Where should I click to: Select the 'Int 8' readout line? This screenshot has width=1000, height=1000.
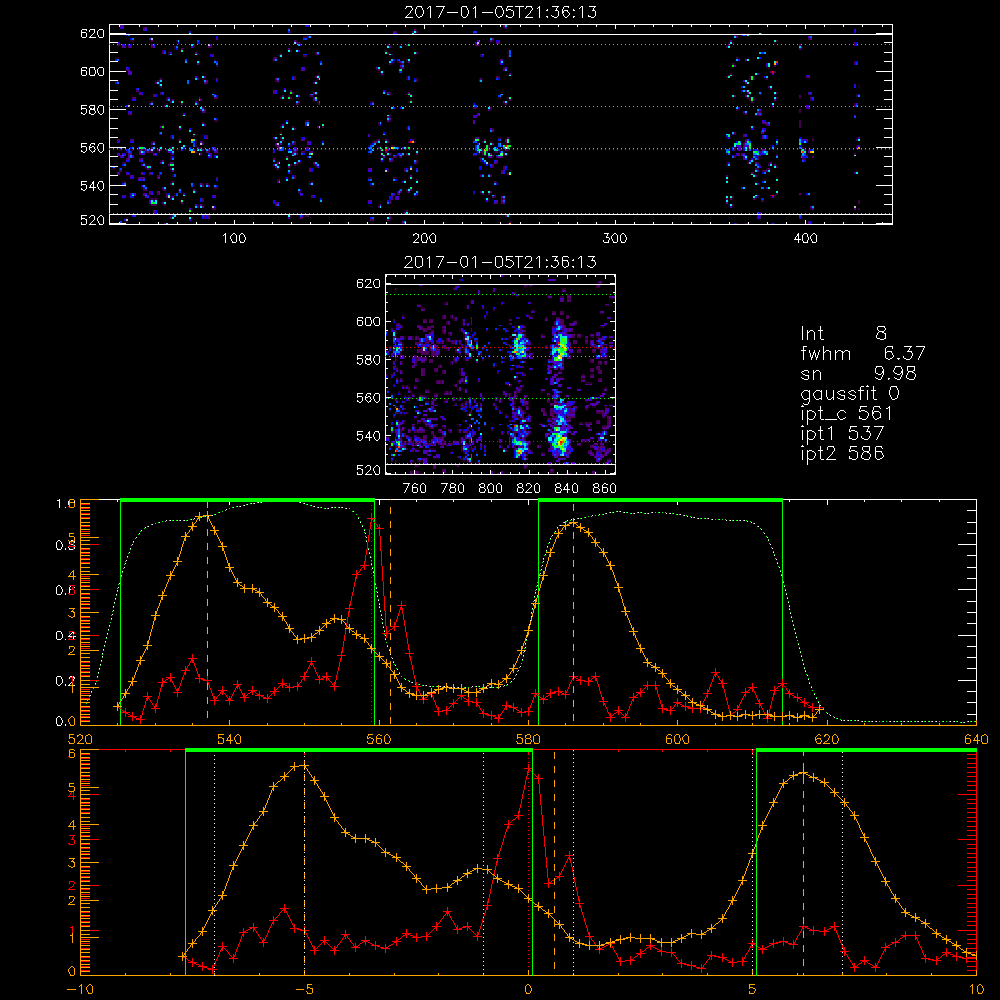(x=843, y=334)
